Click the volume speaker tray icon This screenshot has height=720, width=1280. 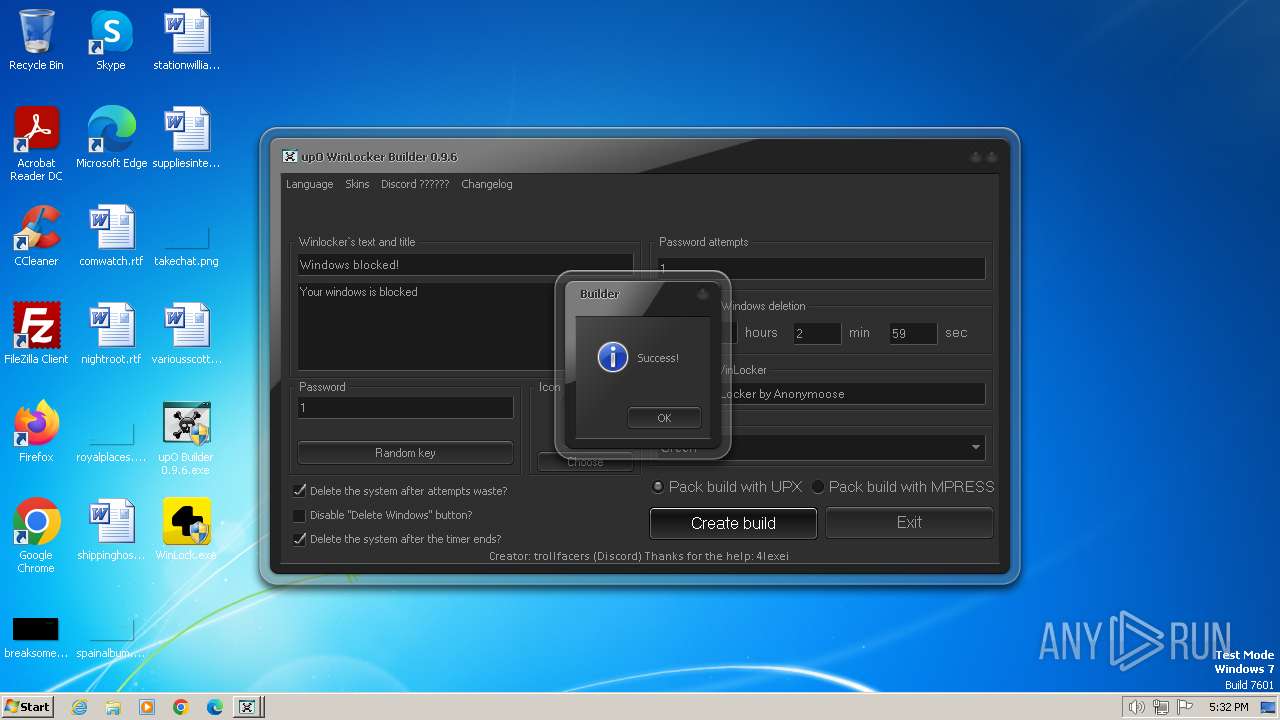point(1136,707)
